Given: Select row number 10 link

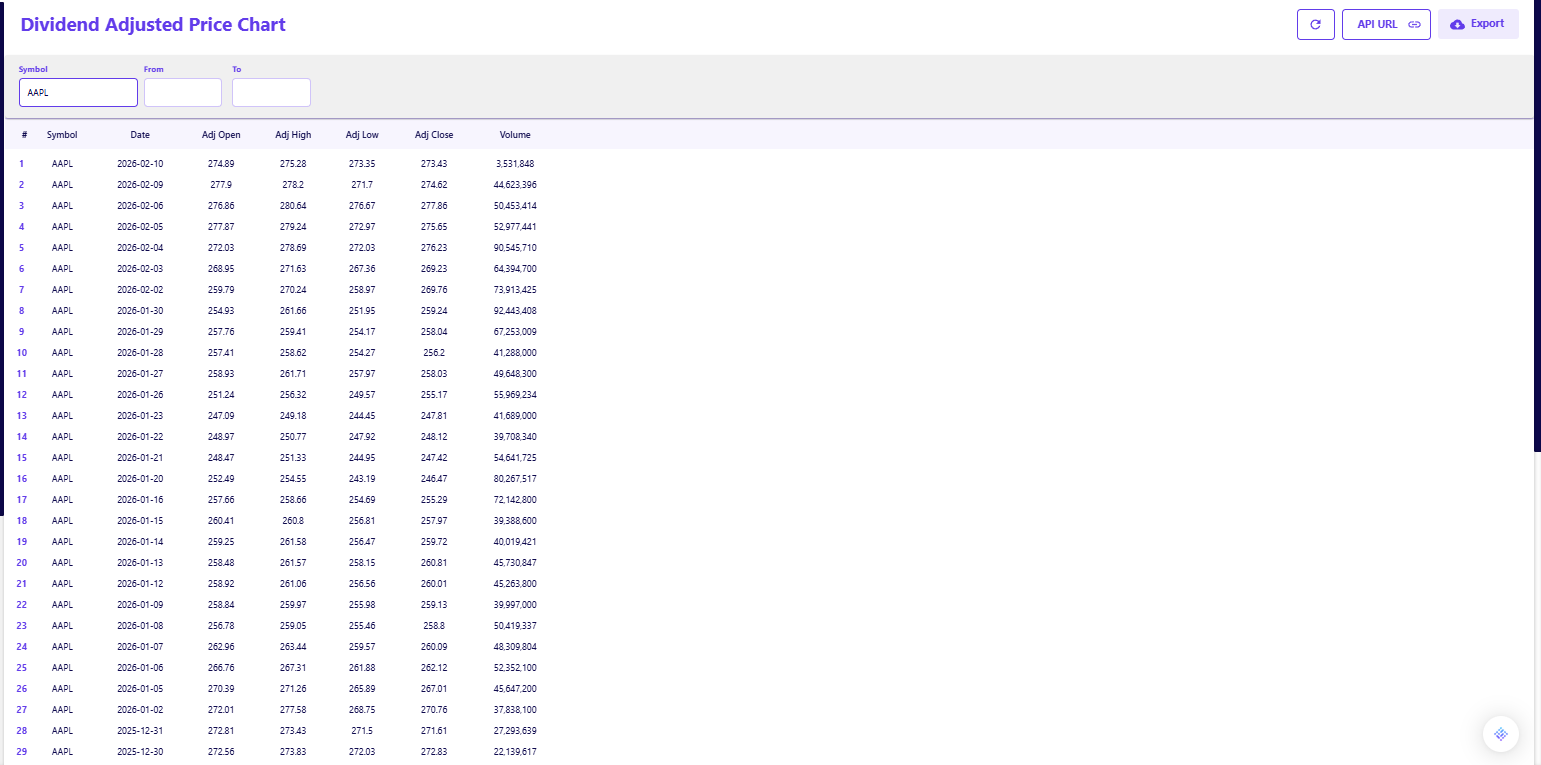Looking at the screenshot, I should 22,353.
